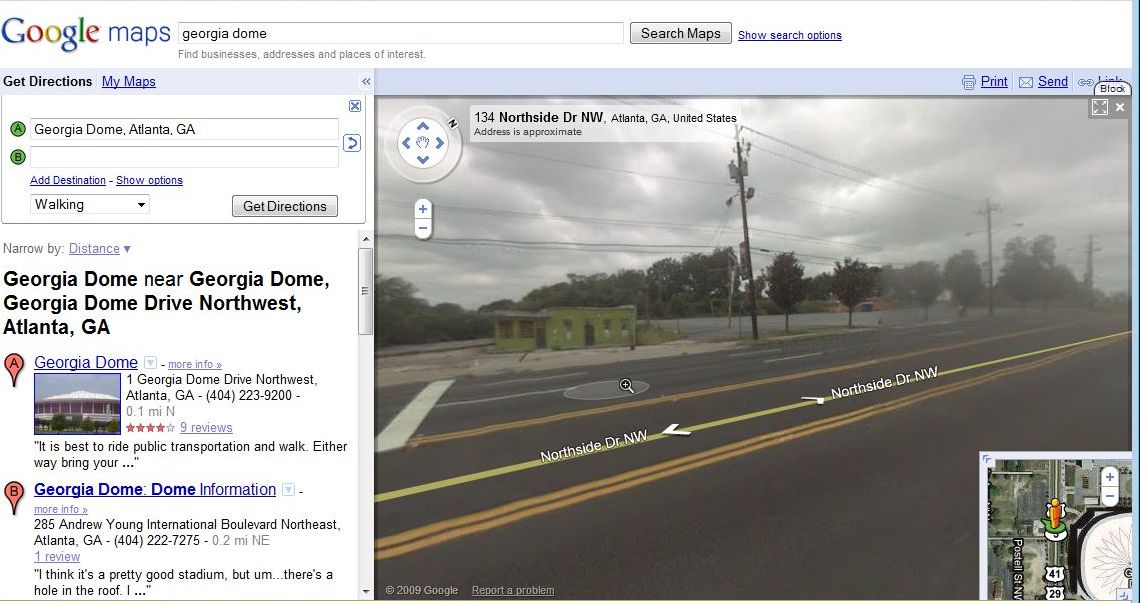Click the right Northside Dr NW road label
This screenshot has height=603, width=1140.
pos(884,384)
